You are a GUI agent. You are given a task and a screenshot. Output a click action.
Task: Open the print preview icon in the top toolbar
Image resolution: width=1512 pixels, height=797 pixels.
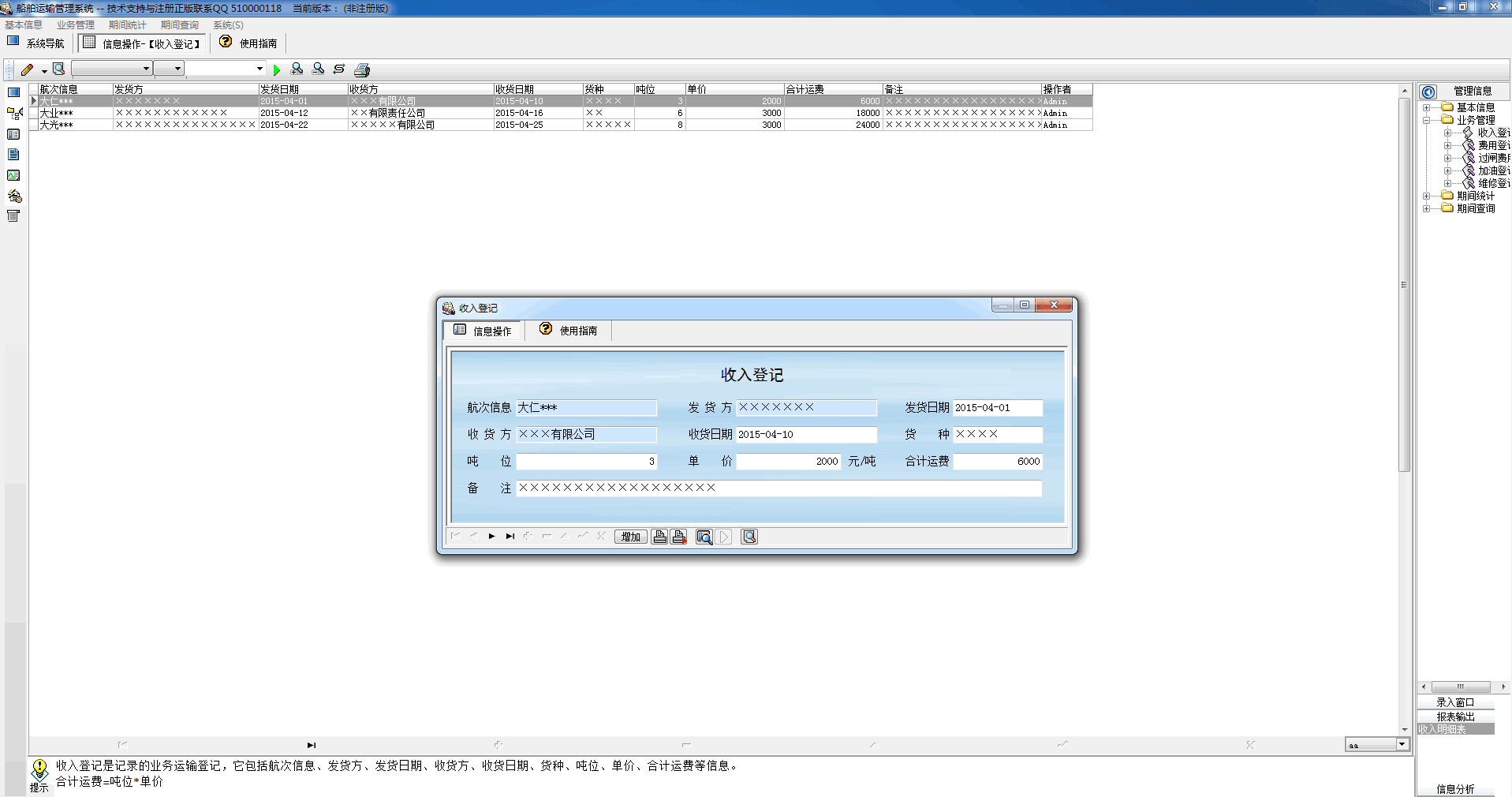point(58,69)
